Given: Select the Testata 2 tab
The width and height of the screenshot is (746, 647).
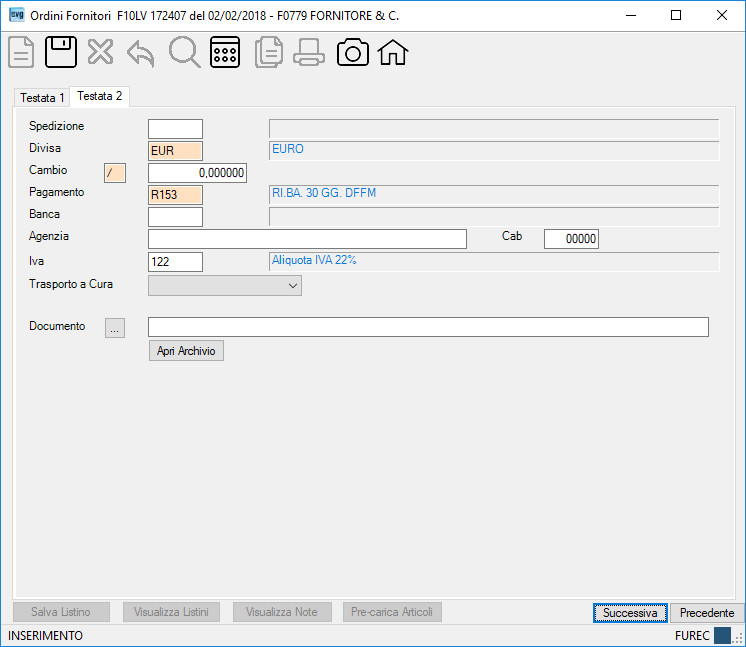Looking at the screenshot, I should tap(99, 96).
